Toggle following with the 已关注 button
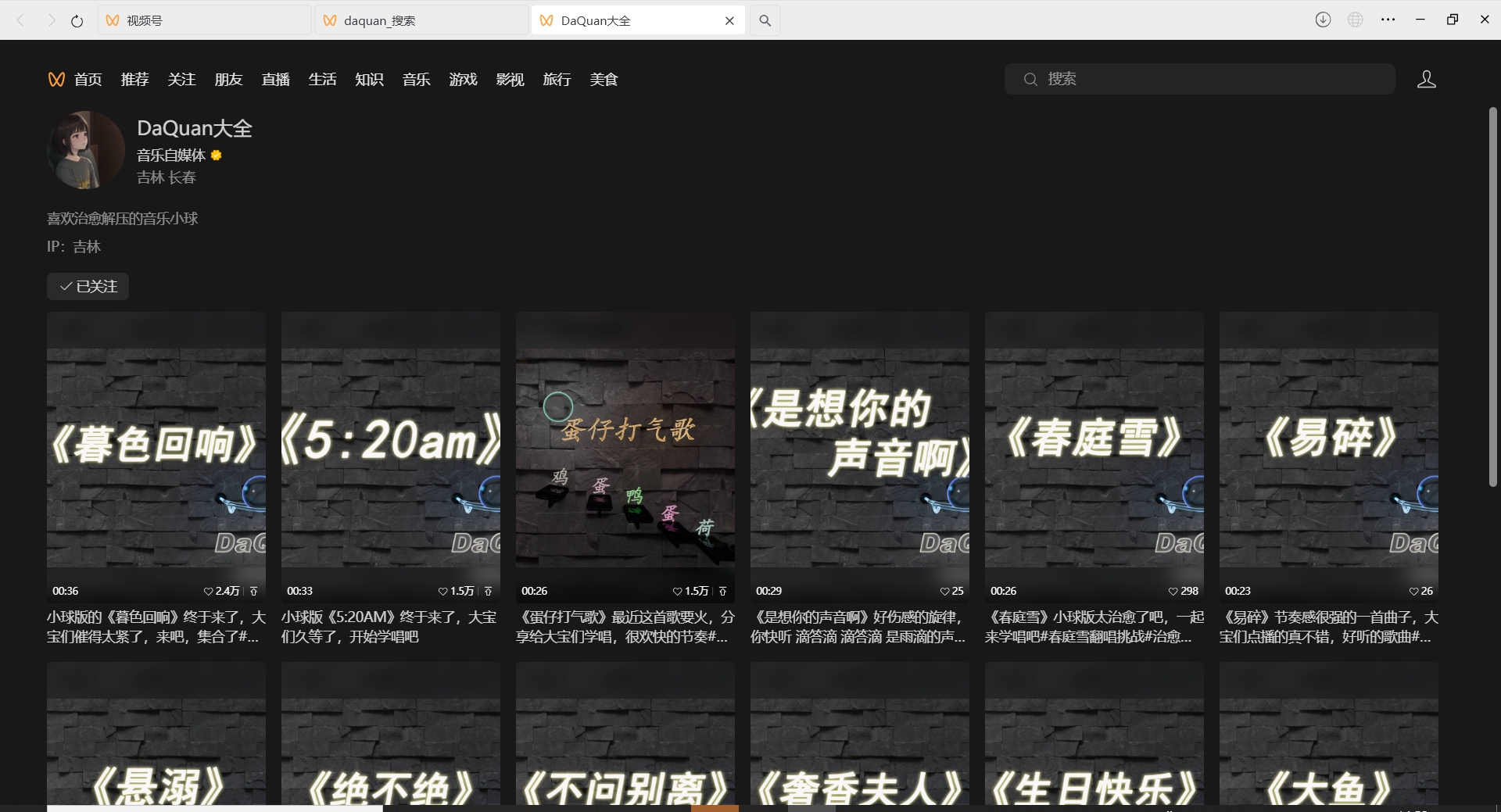The height and width of the screenshot is (812, 1501). click(87, 287)
